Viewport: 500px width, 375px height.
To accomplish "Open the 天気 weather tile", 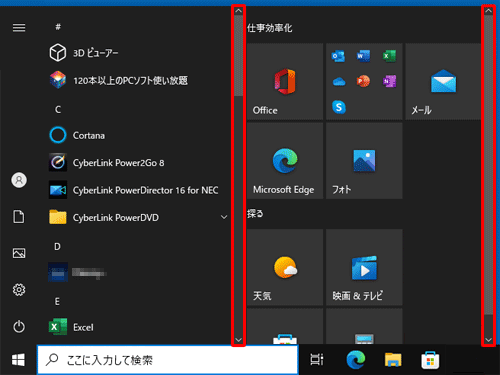I will pyautogui.click(x=285, y=267).
